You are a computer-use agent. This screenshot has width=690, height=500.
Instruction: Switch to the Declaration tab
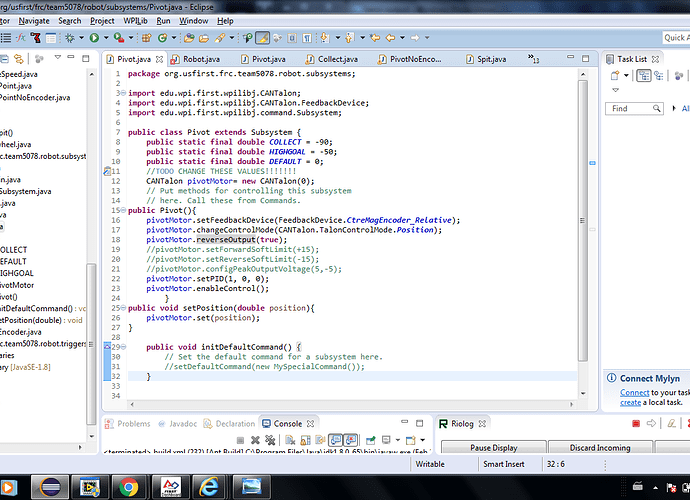click(x=229, y=424)
